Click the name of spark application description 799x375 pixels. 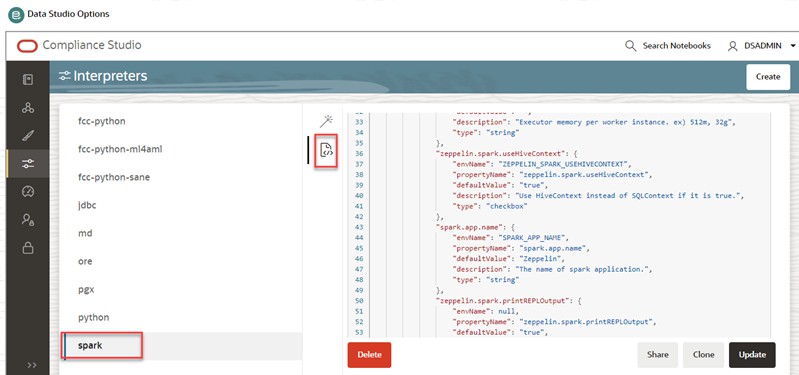click(x=552, y=270)
